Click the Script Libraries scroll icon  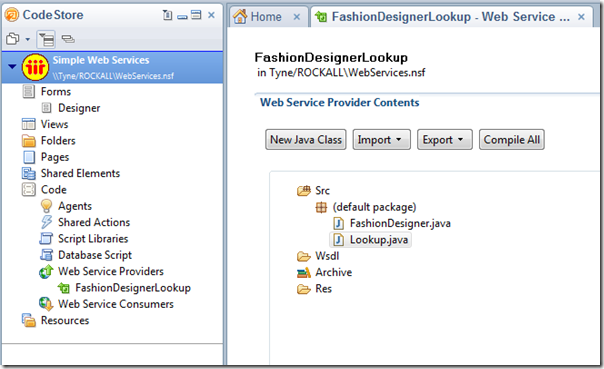(46, 239)
